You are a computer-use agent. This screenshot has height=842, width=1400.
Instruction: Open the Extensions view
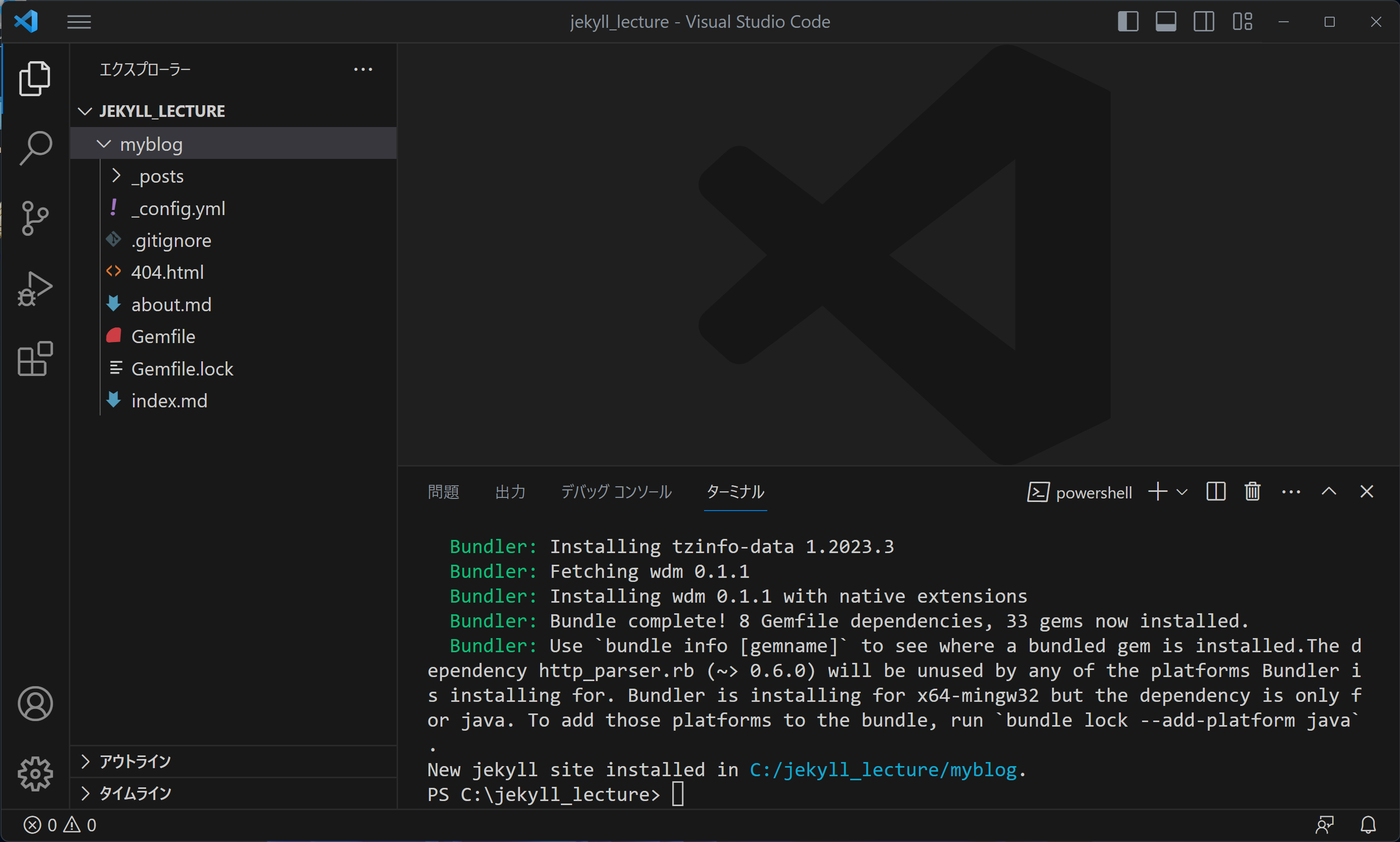tap(34, 359)
